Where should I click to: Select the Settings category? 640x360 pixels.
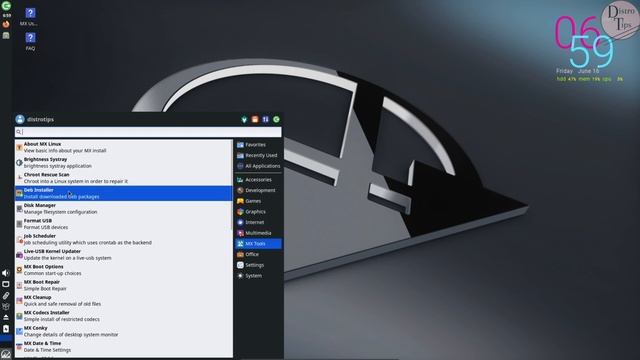258,265
